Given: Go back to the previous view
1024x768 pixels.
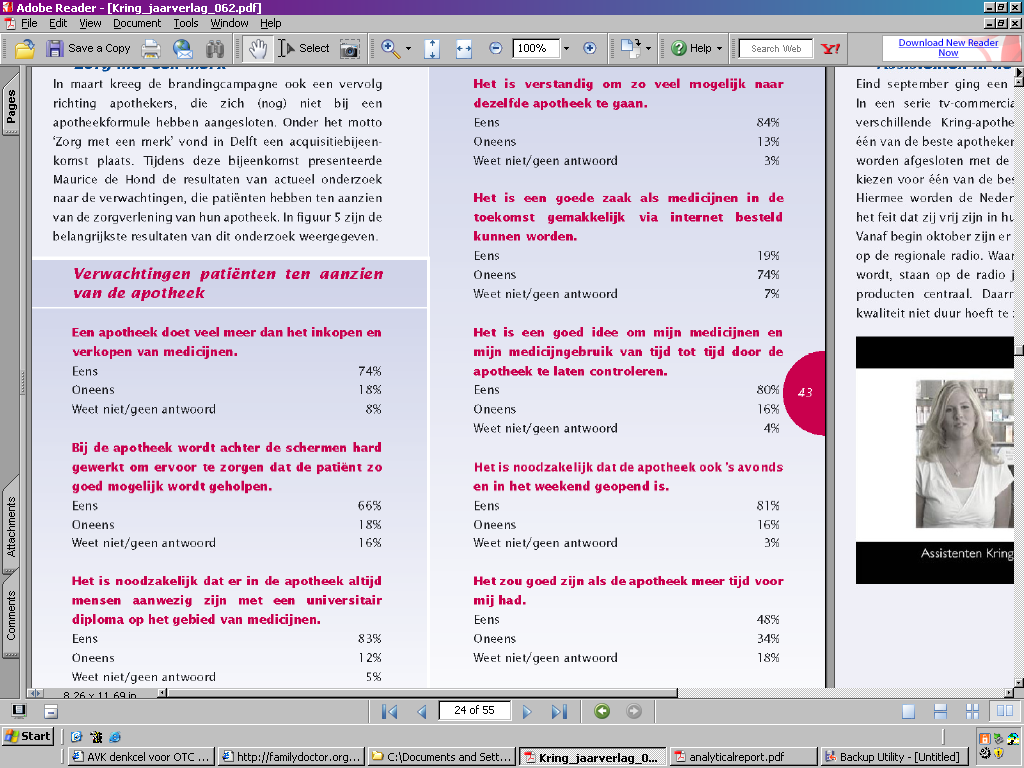Looking at the screenshot, I should [602, 711].
